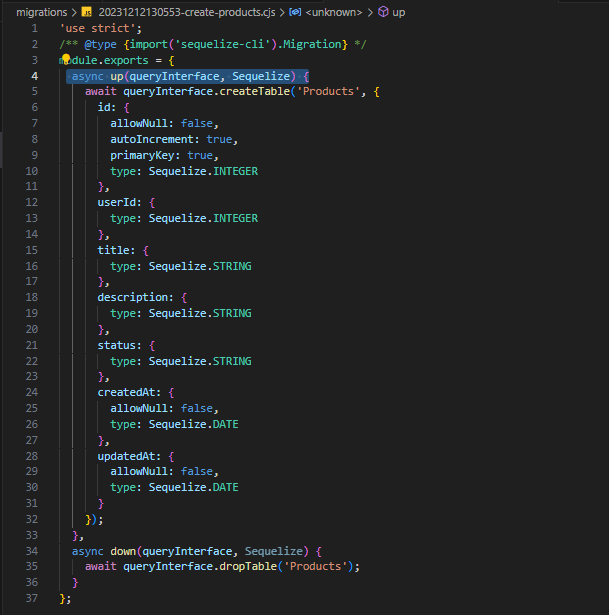Click line number 34 in the gutter
This screenshot has width=609, height=615.
point(32,551)
